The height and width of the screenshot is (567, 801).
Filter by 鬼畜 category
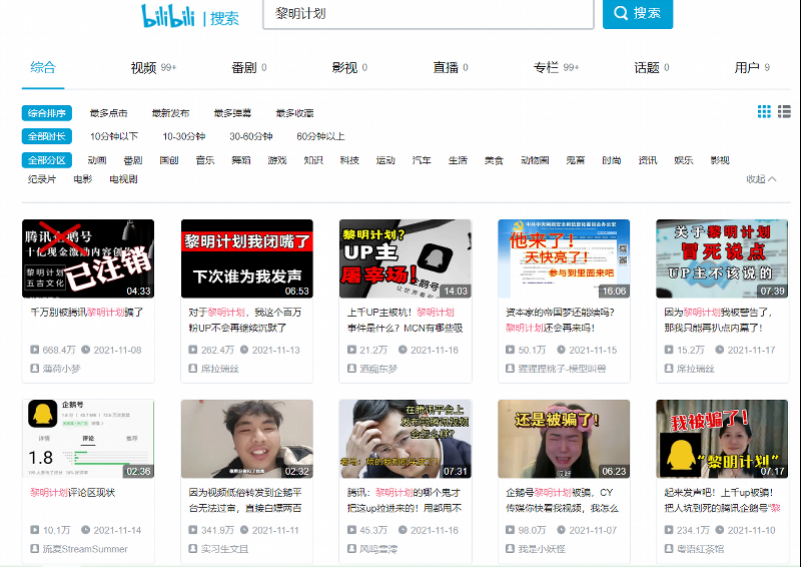pos(575,160)
